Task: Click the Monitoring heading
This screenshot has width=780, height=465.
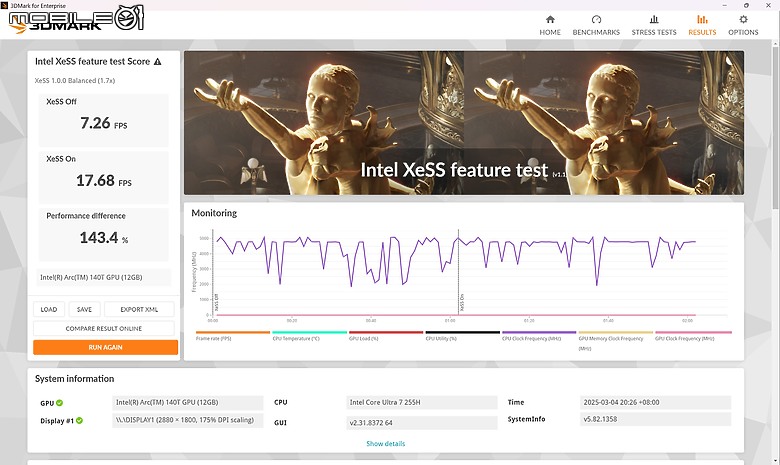Action: point(214,213)
